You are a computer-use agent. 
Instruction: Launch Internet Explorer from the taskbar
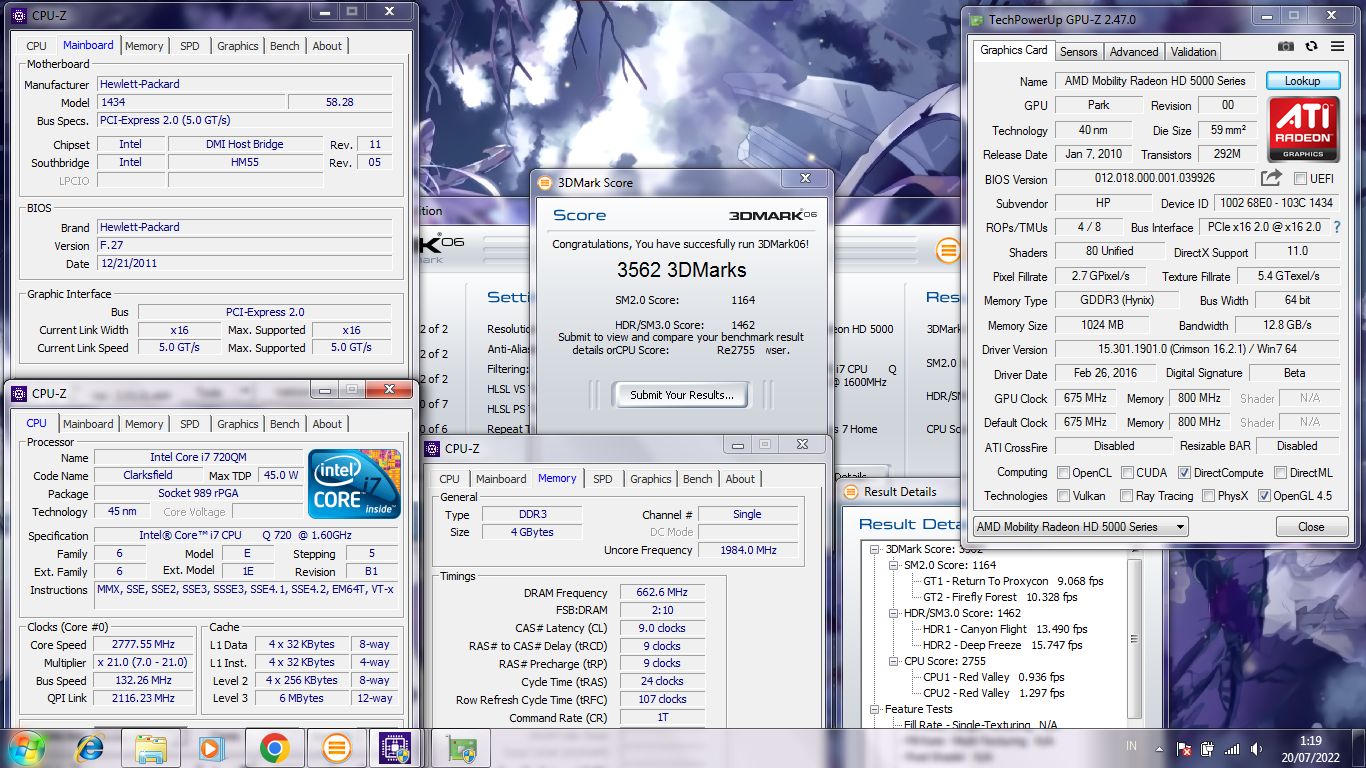90,747
